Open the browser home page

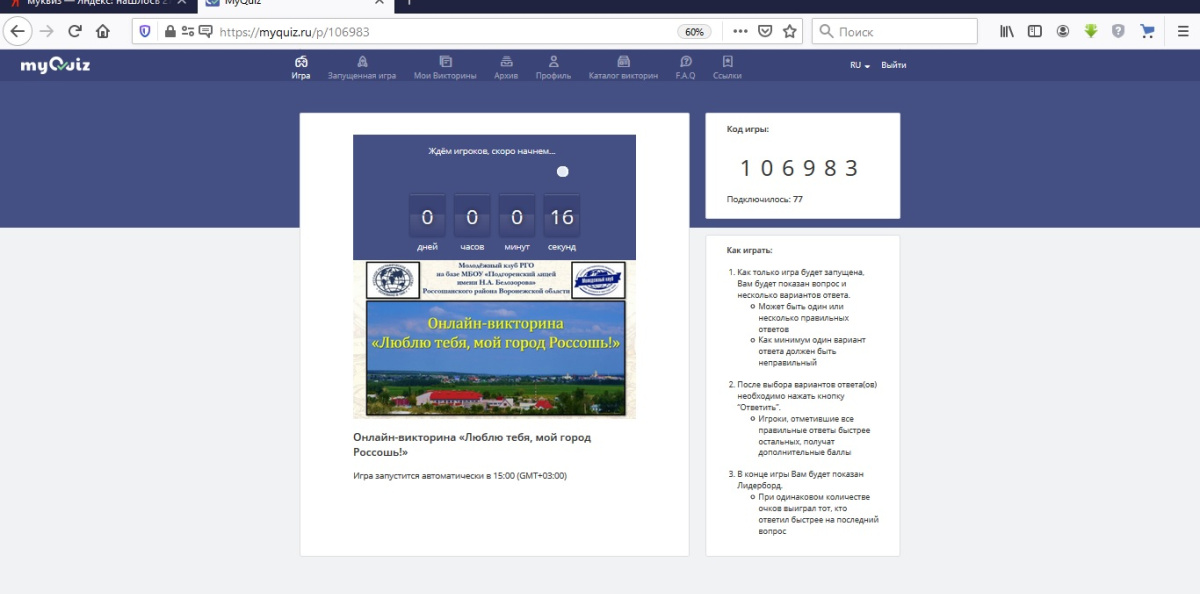(x=102, y=31)
